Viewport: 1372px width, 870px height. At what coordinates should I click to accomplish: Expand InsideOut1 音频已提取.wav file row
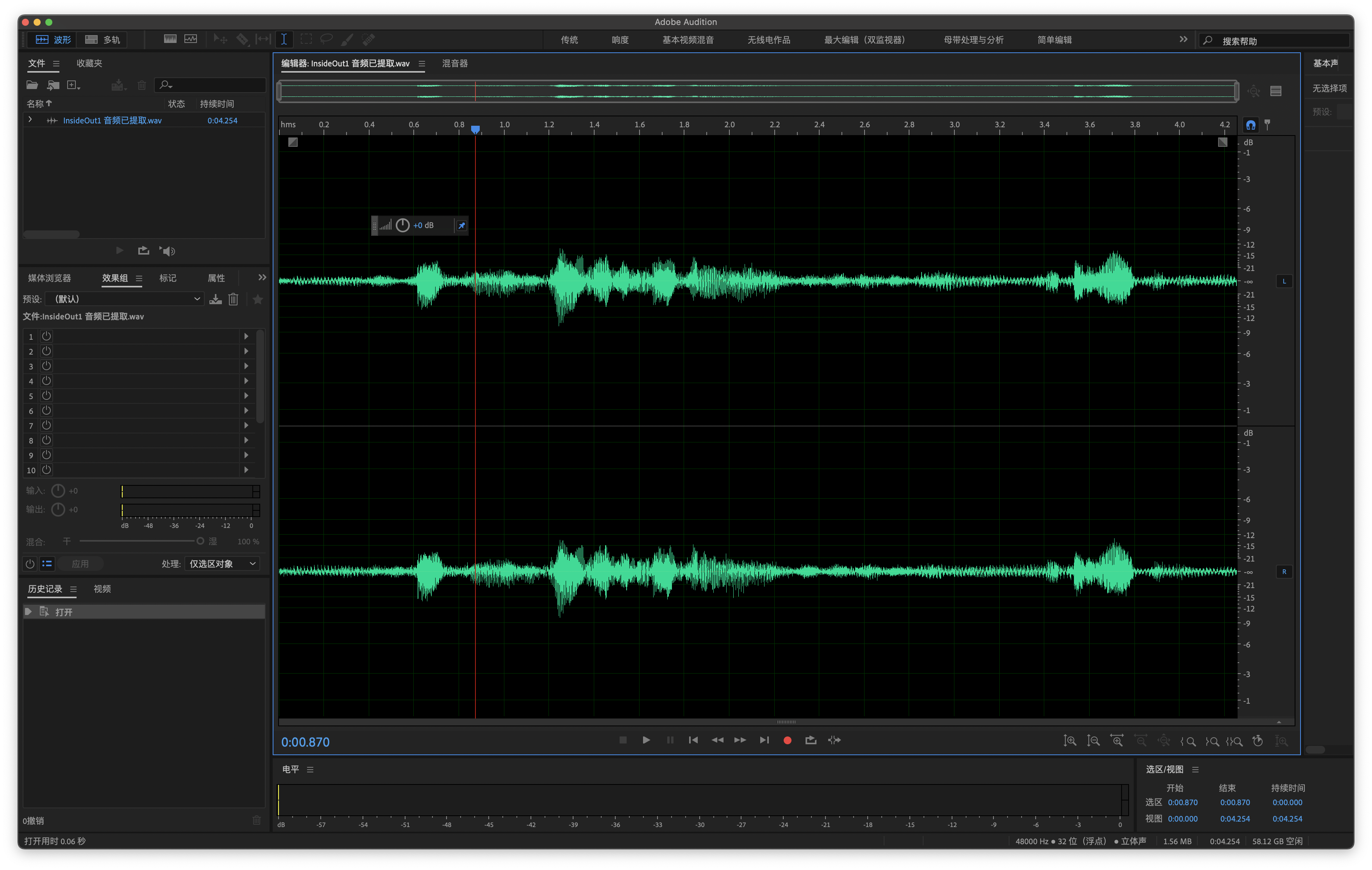30,120
